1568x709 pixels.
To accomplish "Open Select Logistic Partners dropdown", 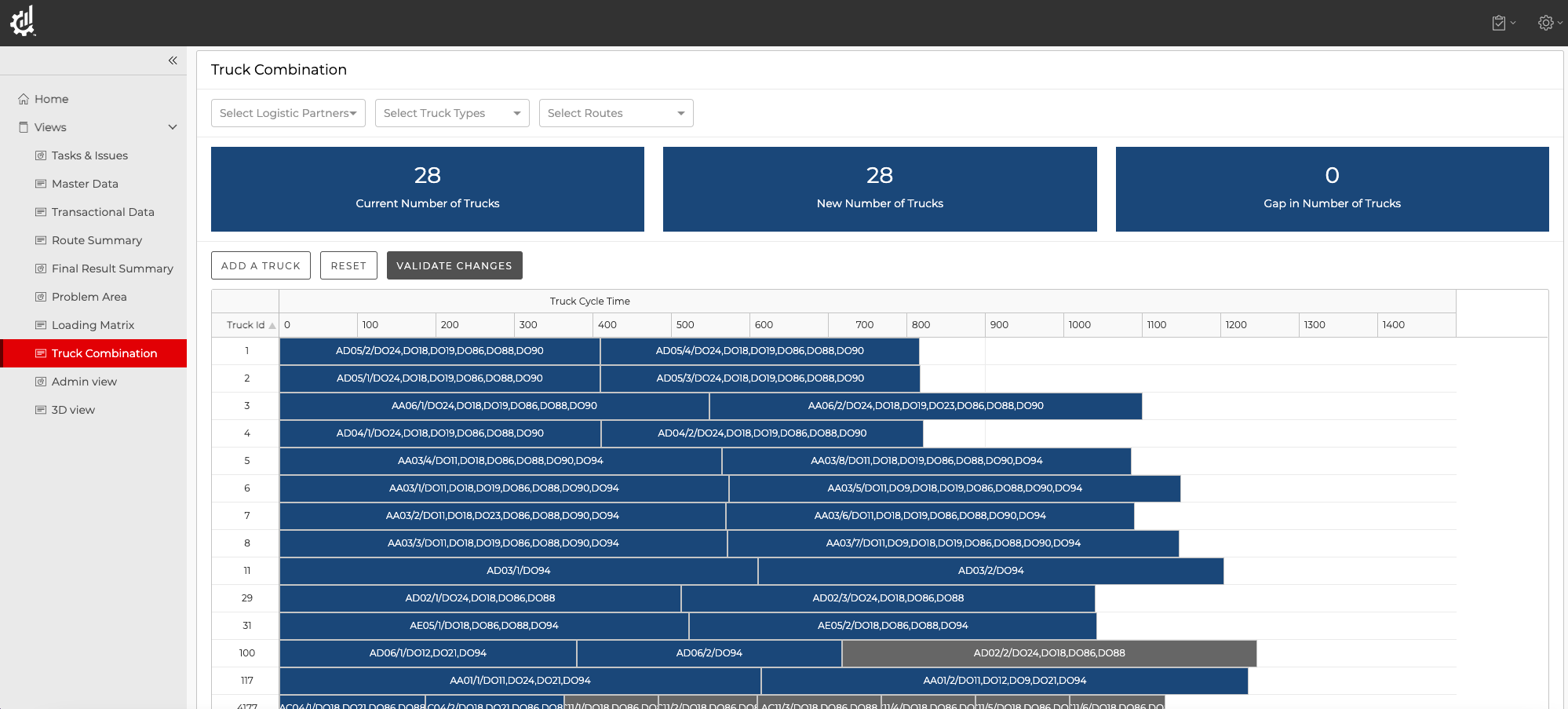I will click(x=288, y=113).
